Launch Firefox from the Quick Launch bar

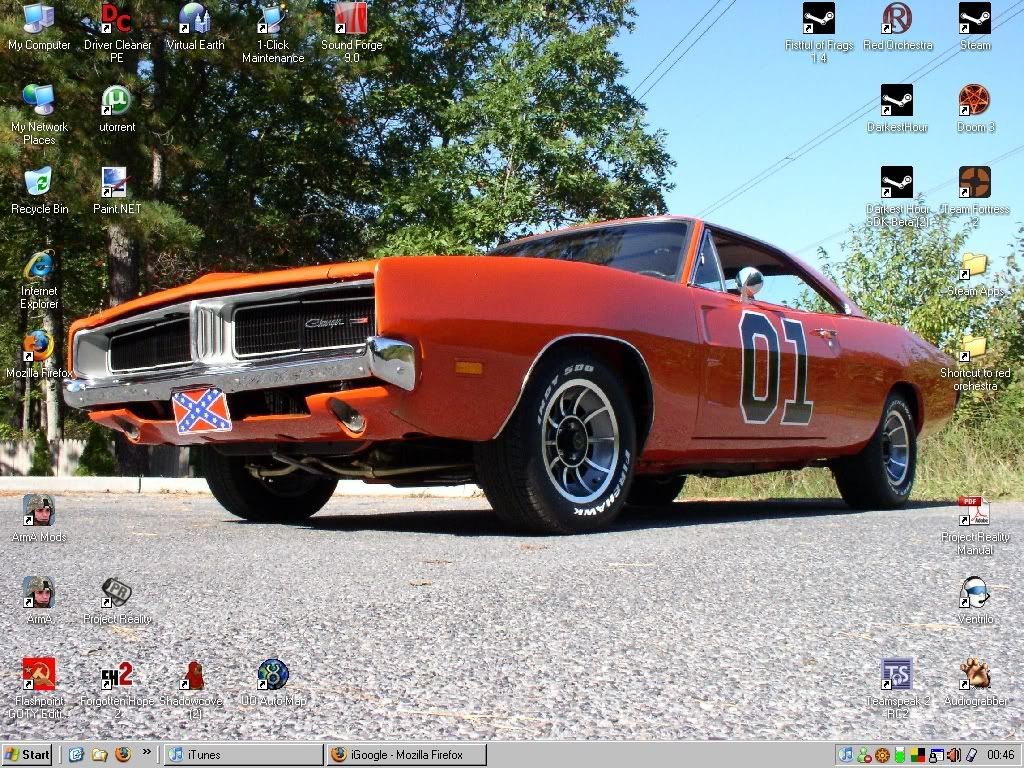pos(124,755)
